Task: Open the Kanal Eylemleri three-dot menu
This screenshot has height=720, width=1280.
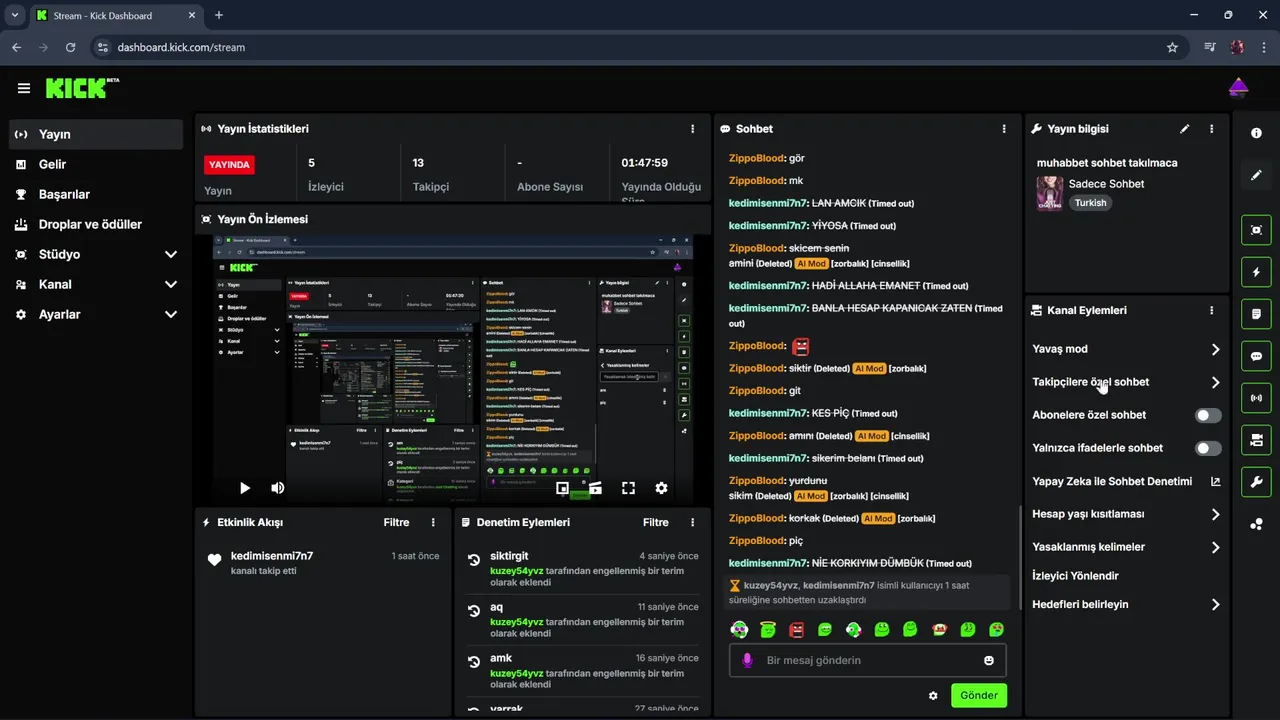Action: [1211, 310]
